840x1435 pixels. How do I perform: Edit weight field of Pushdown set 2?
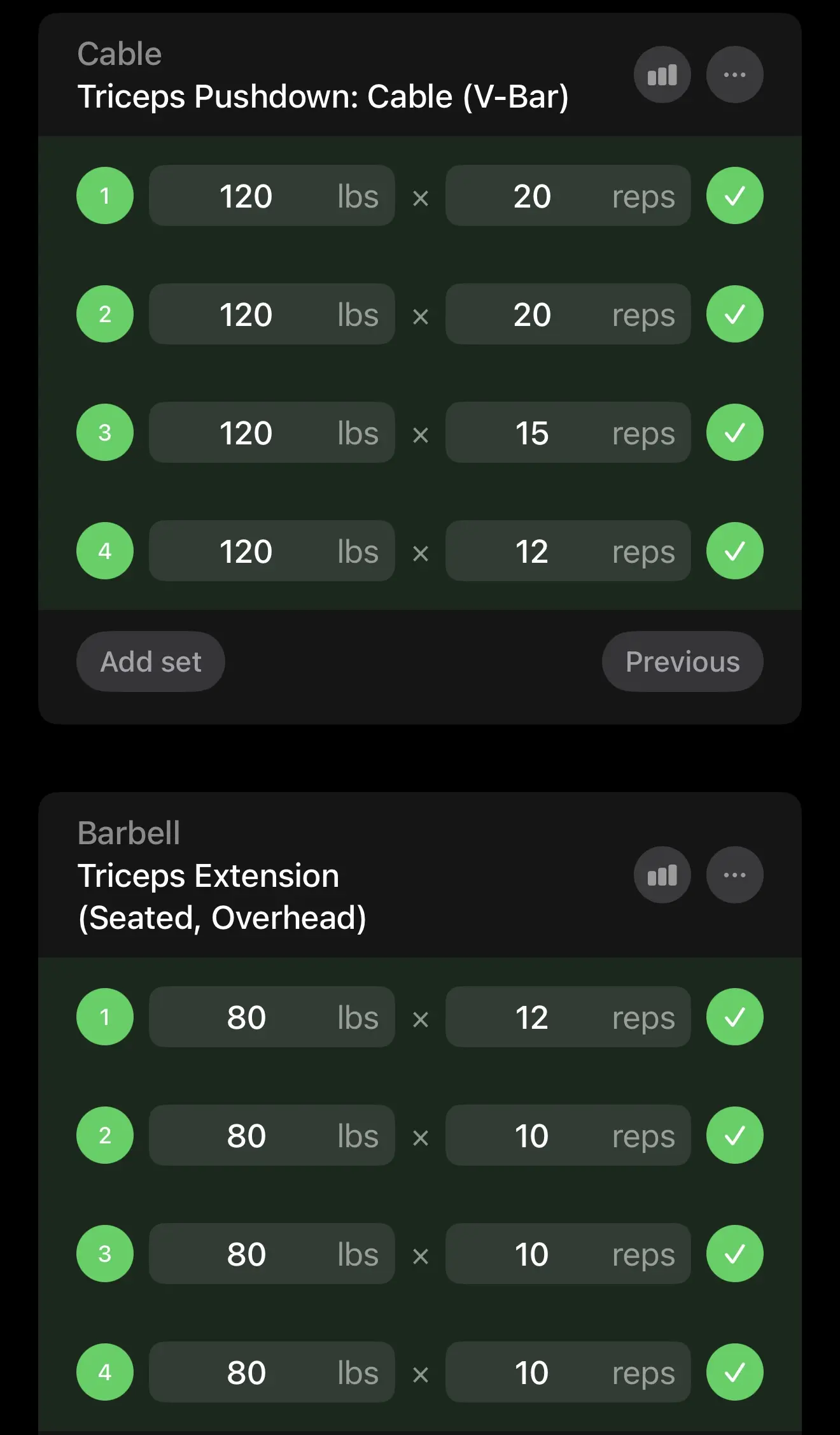tap(272, 314)
